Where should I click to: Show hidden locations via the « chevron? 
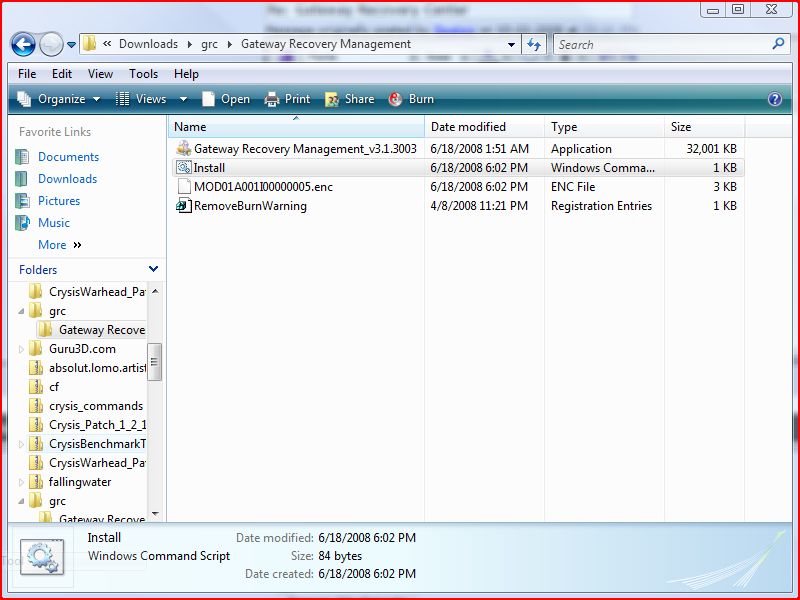click(107, 44)
